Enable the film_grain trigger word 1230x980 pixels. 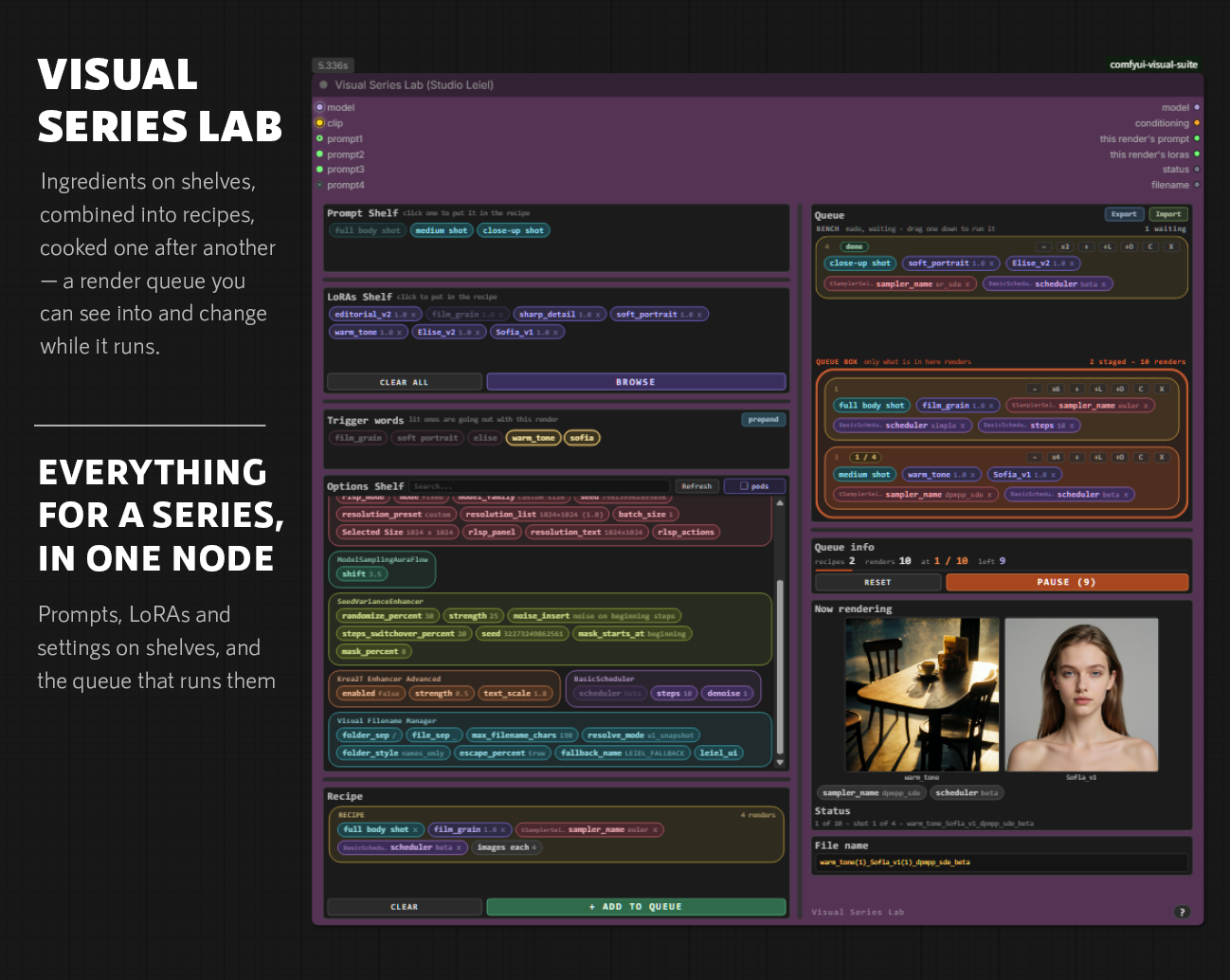pos(358,438)
